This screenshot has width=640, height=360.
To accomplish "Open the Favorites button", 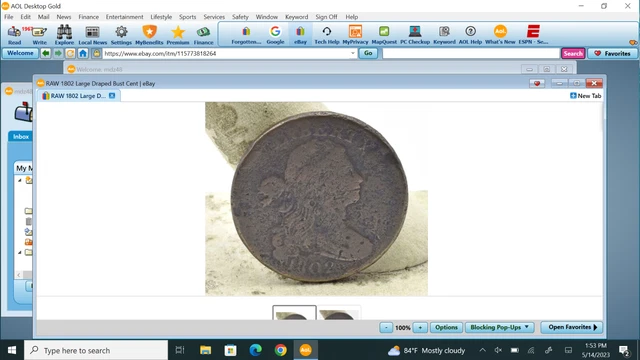I will pos(612,53).
